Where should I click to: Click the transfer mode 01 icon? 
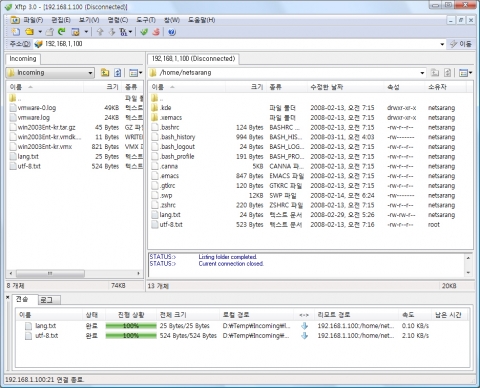[x=124, y=32]
